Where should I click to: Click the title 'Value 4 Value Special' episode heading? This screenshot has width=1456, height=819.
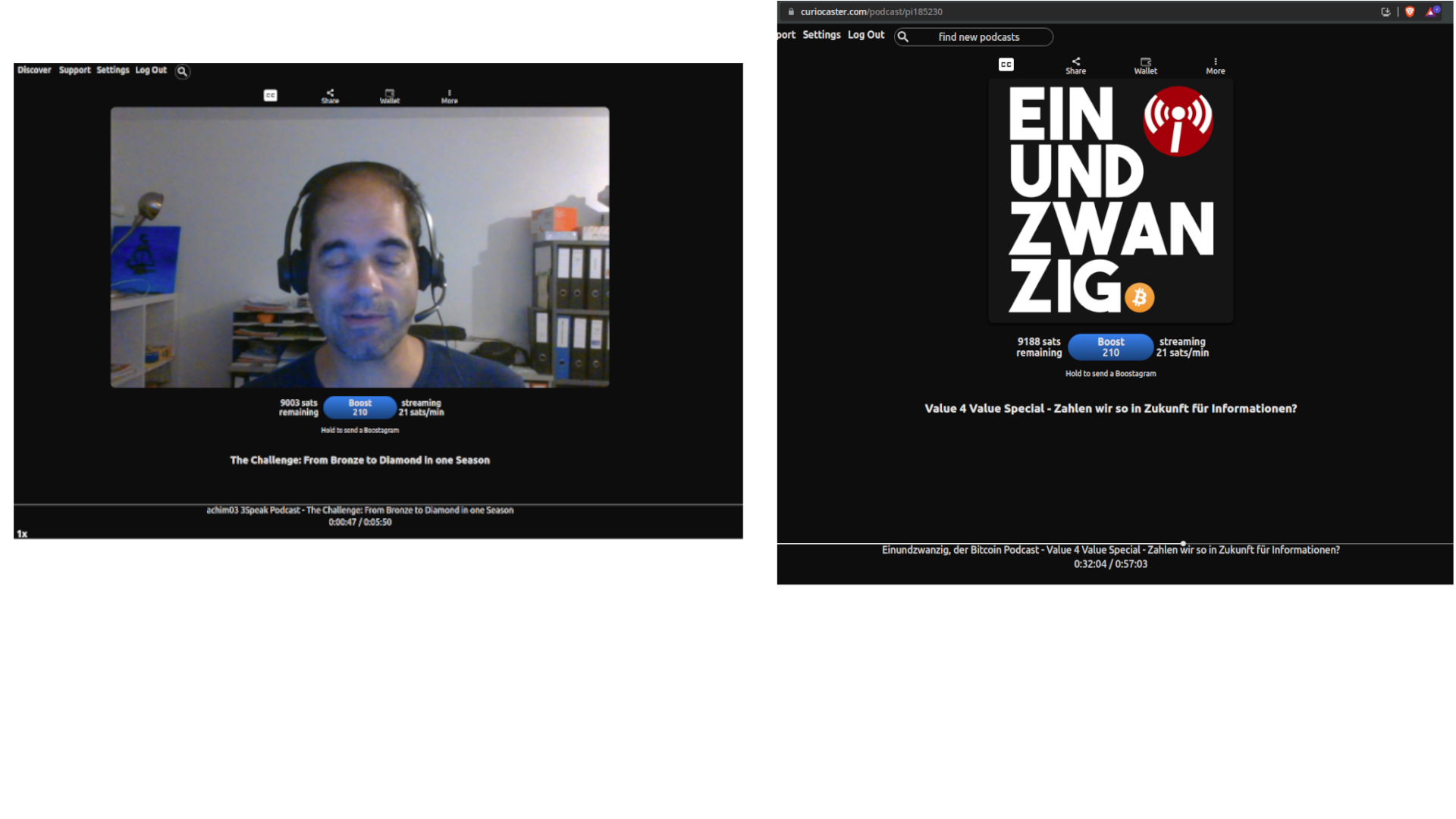pos(1111,409)
